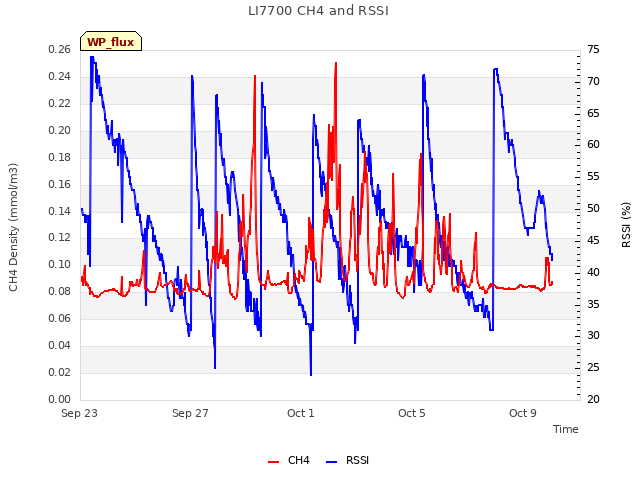Click the 0.08 left axis tick label
This screenshot has width=640, height=480.
(60, 291)
